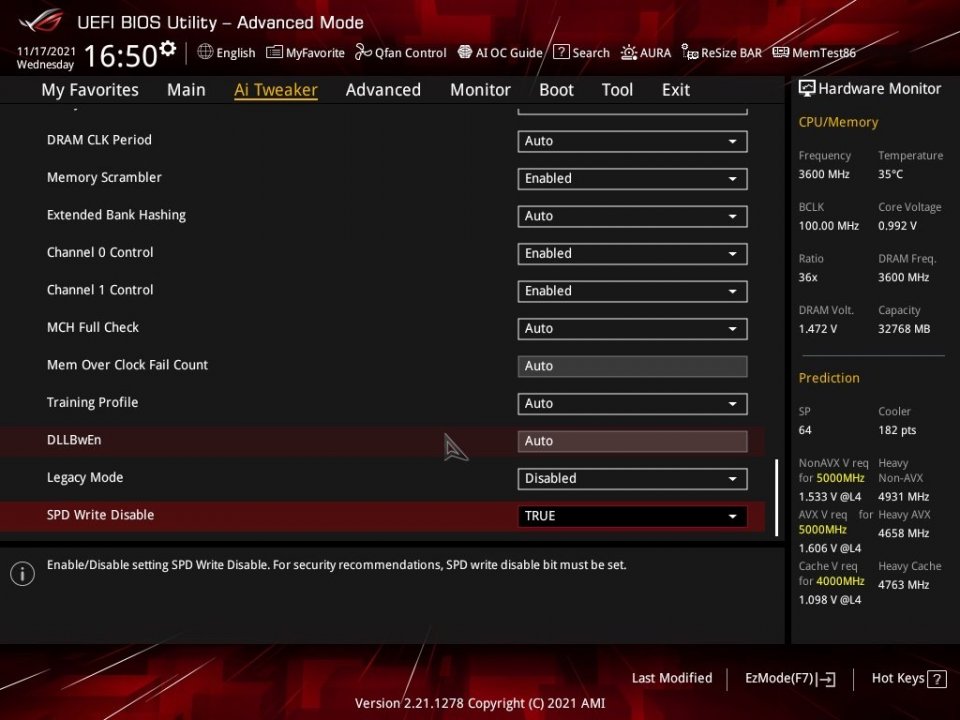Expand MCH Full Check dropdown
960x720 pixels.
632,329
